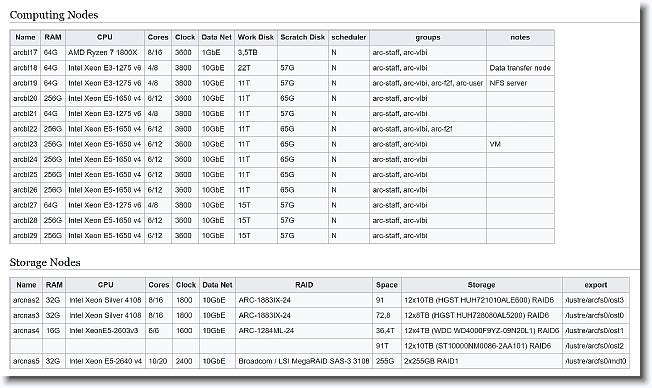Click the /lustre/arcfs0/ost3 export path
This screenshot has height=388, width=652.
[596, 300]
